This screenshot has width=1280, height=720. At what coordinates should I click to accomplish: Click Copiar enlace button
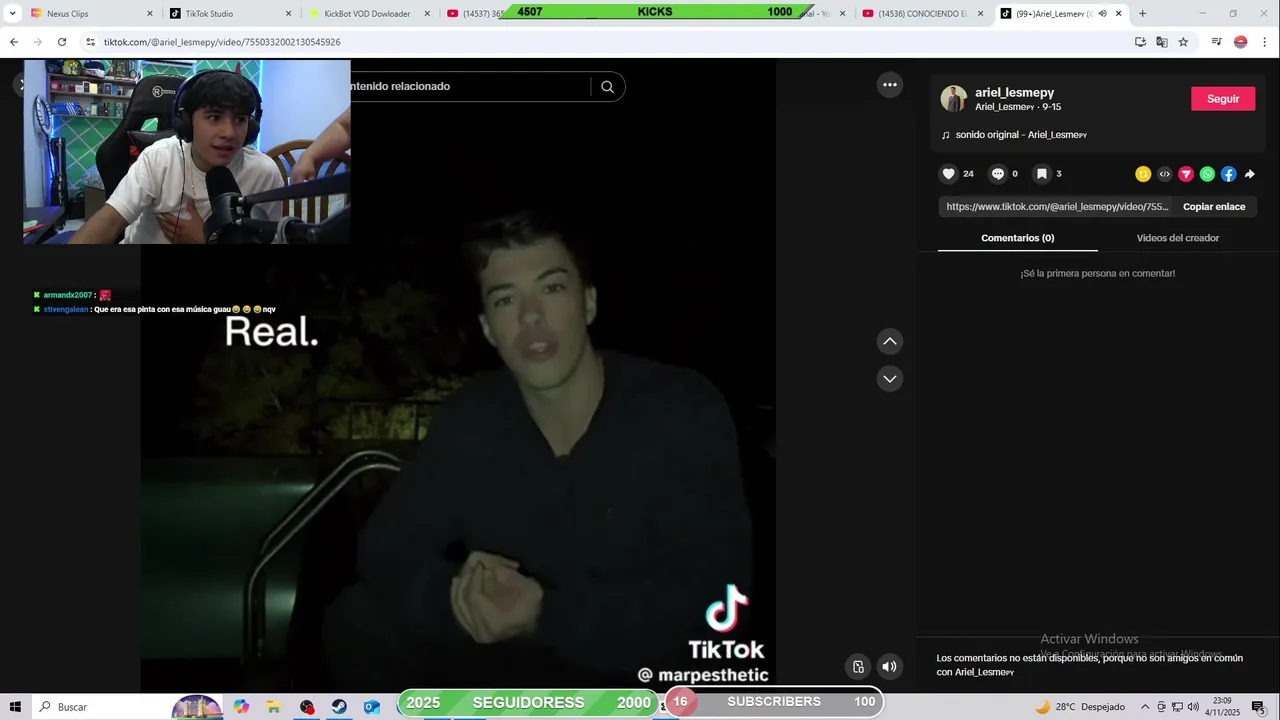[1214, 207]
